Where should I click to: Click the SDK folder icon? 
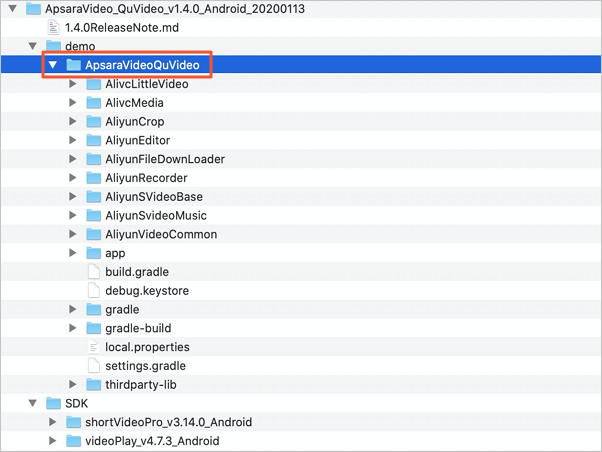(53, 403)
